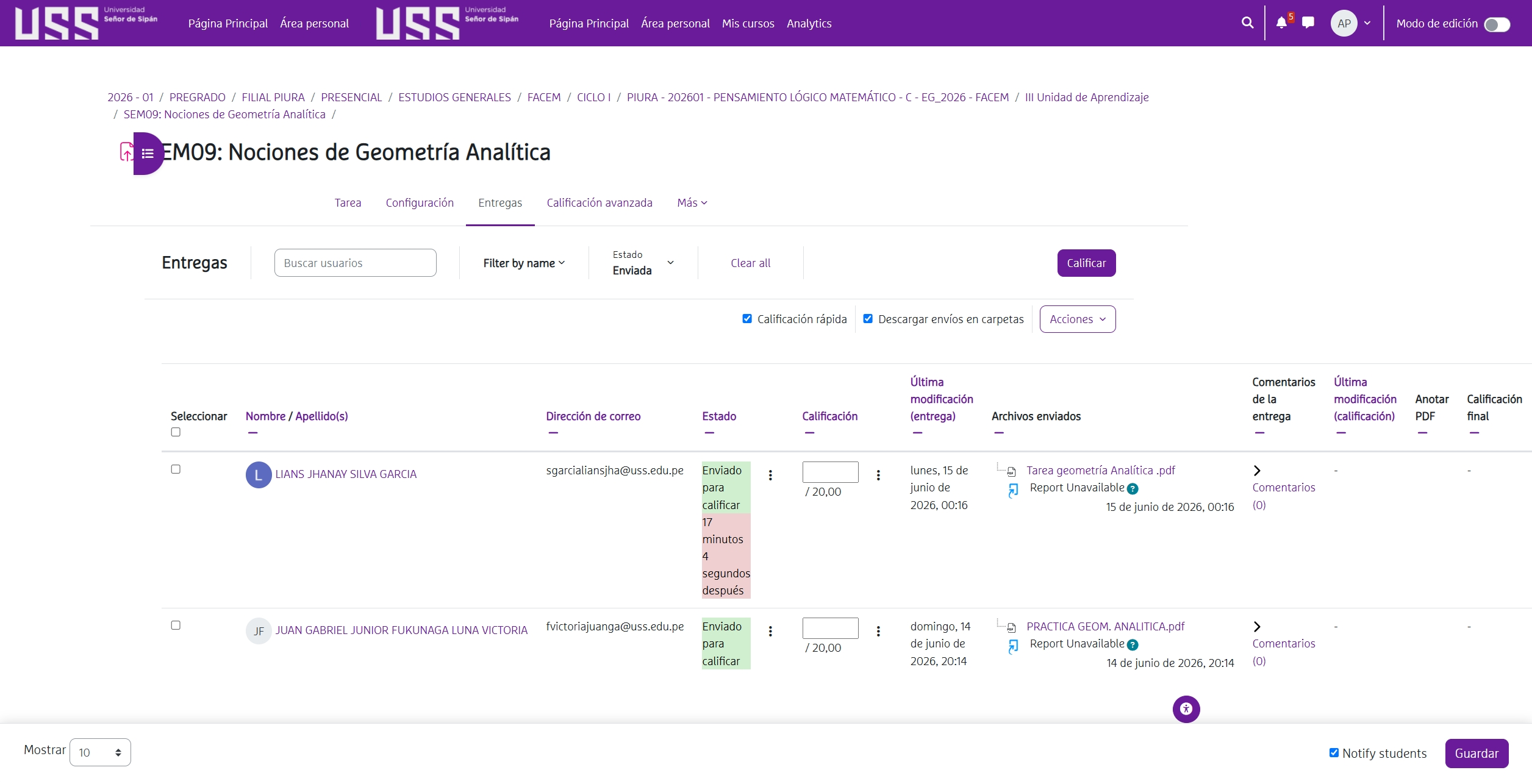Hide the Calificación column
The width and height of the screenshot is (1532, 784).
pos(809,433)
